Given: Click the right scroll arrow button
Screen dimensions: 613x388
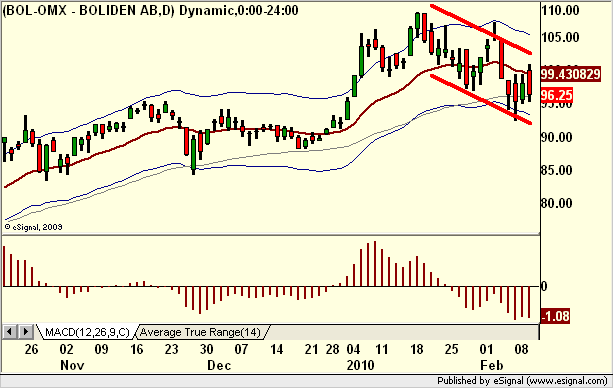Looking at the screenshot, I should click(26, 332).
